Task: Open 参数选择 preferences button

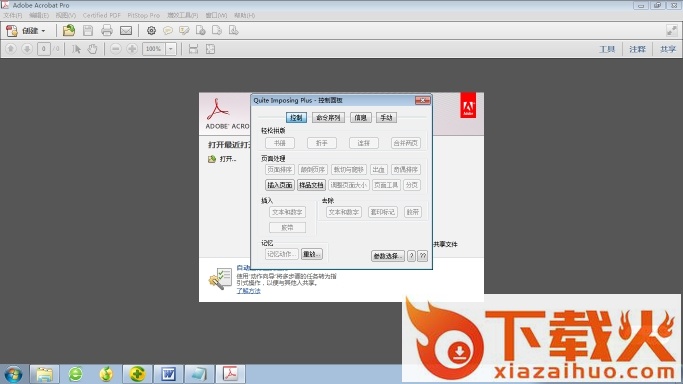Action: coord(388,256)
